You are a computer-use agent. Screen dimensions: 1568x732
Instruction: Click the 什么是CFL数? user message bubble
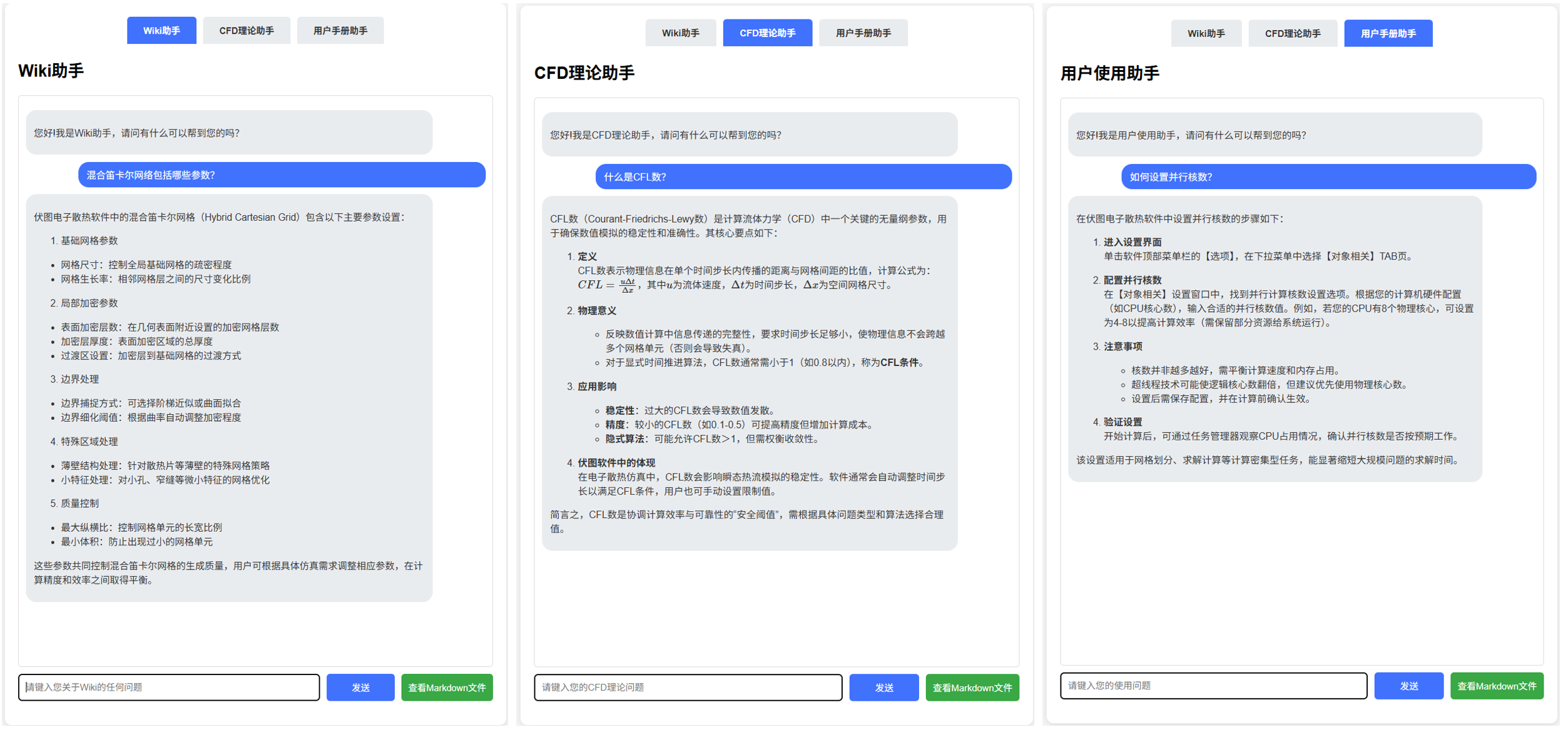803,177
